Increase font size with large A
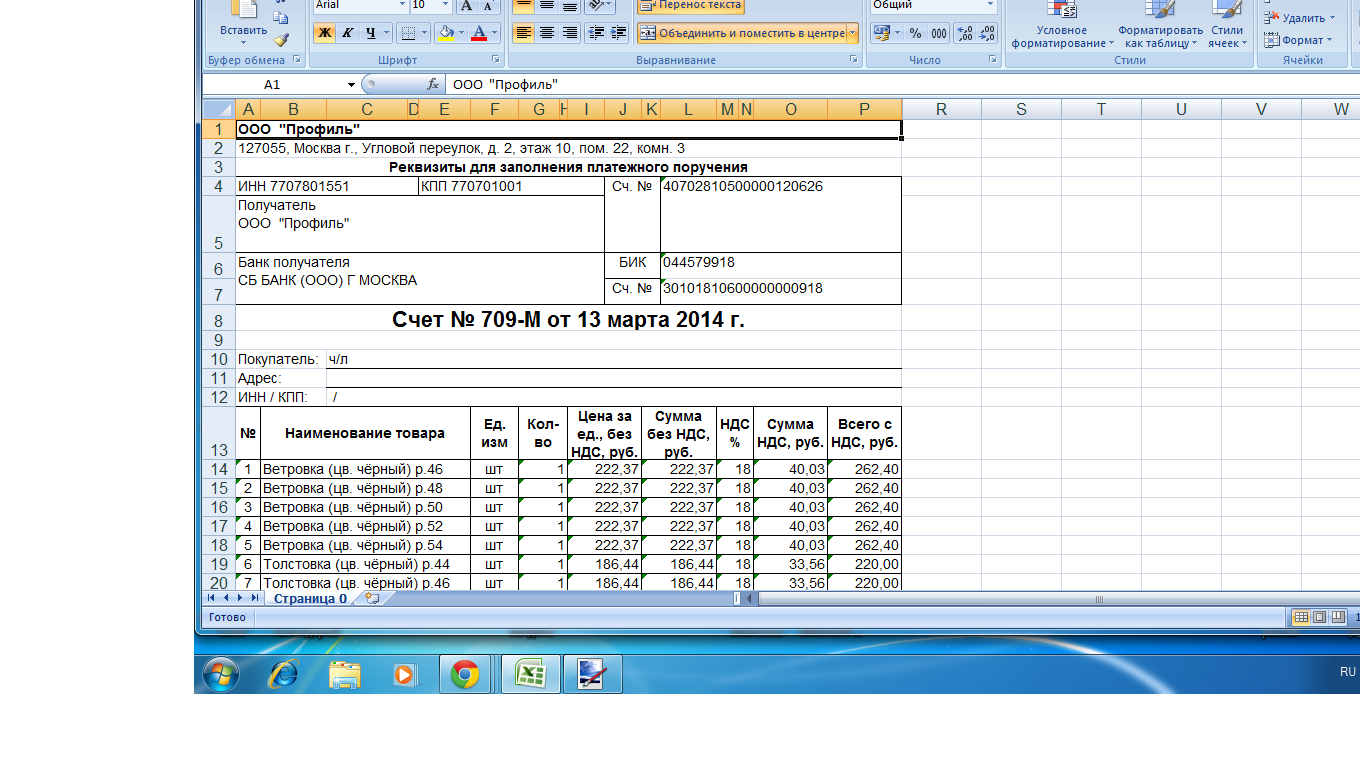This screenshot has width=1360, height=768. (466, 6)
